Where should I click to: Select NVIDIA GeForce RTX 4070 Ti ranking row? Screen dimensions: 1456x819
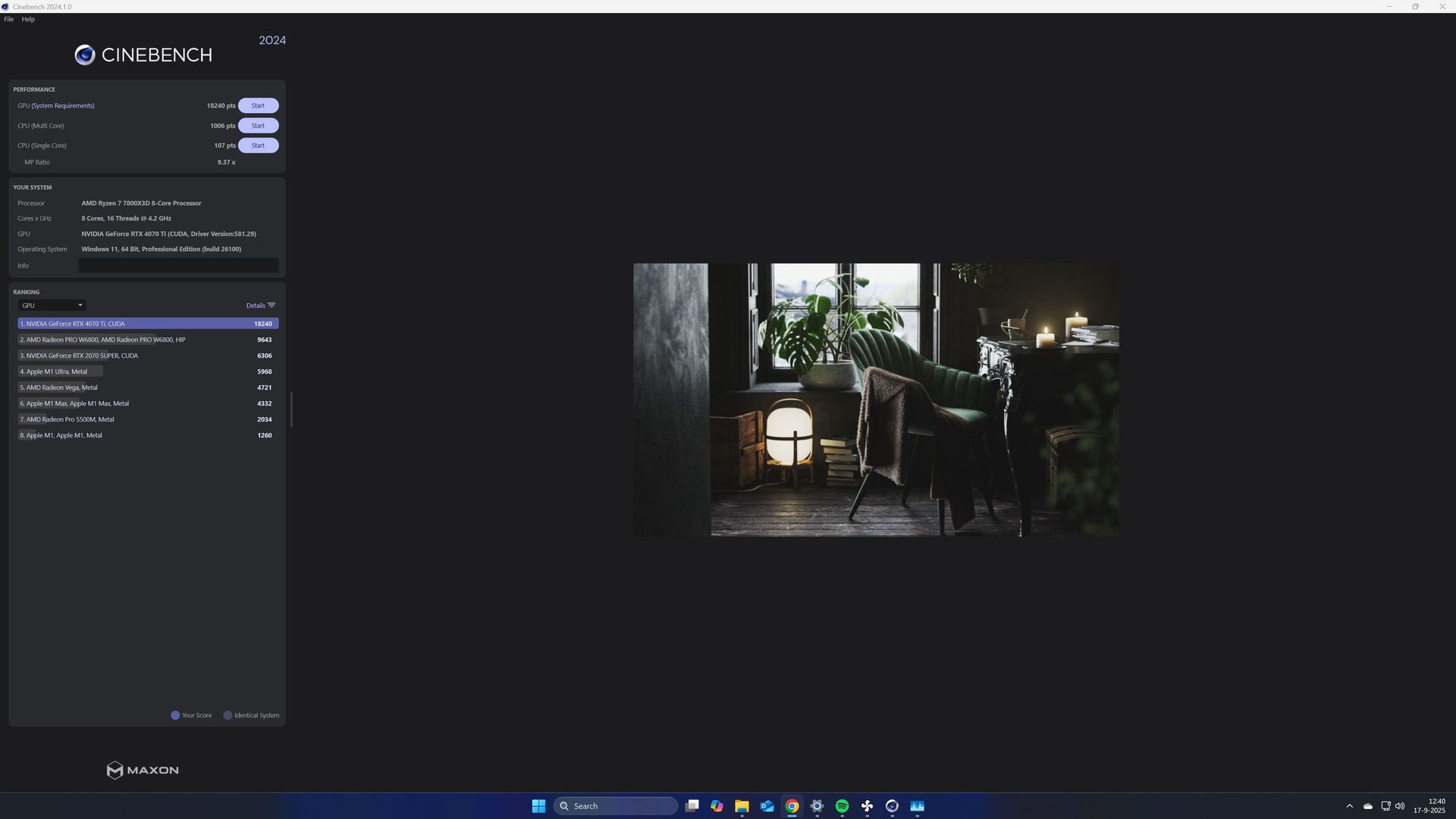click(x=148, y=324)
